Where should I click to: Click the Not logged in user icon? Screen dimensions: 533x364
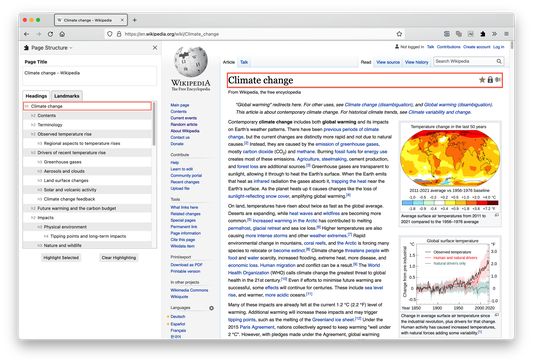click(x=397, y=47)
